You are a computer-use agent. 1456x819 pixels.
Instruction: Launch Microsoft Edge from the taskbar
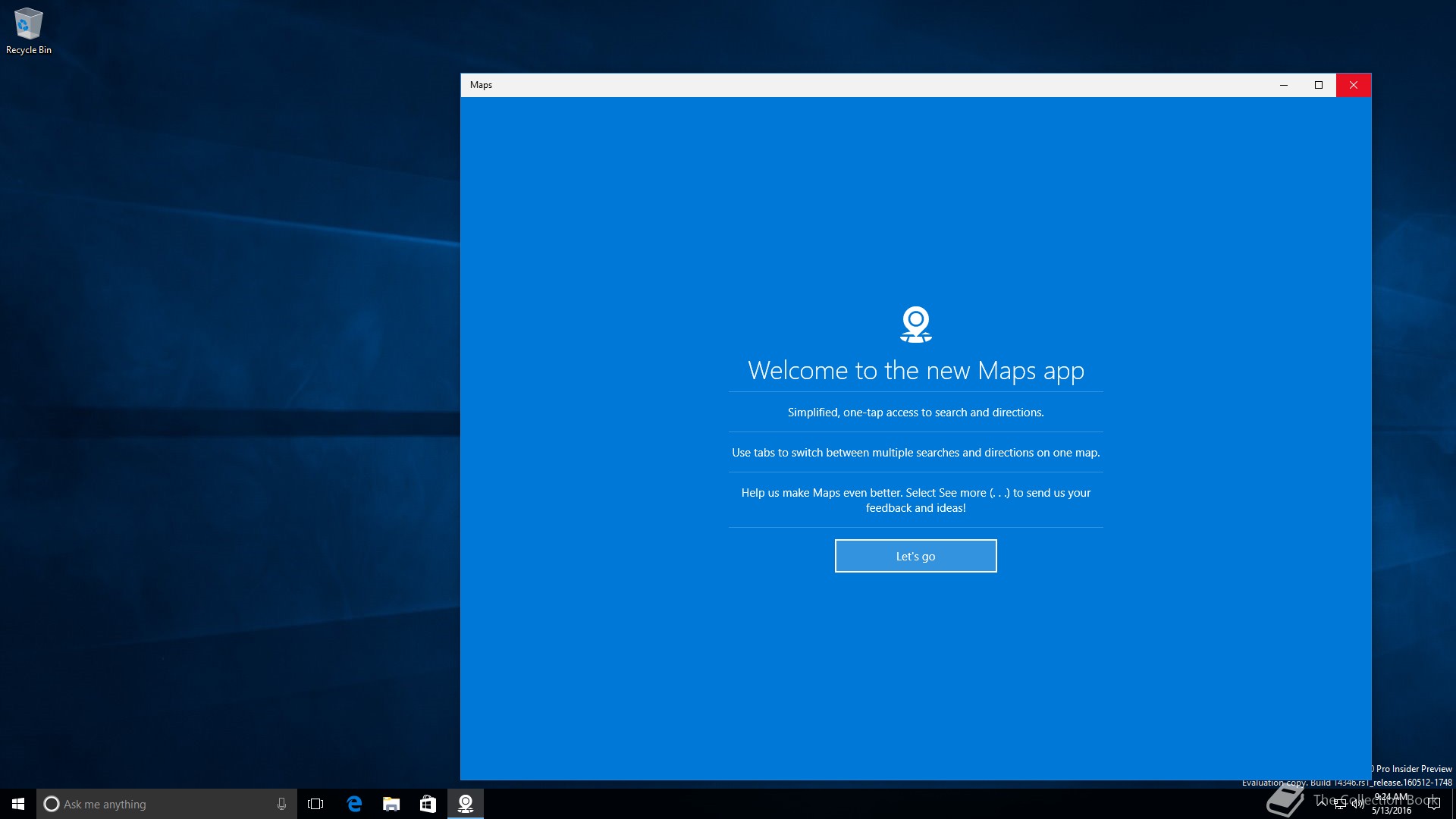click(x=354, y=804)
